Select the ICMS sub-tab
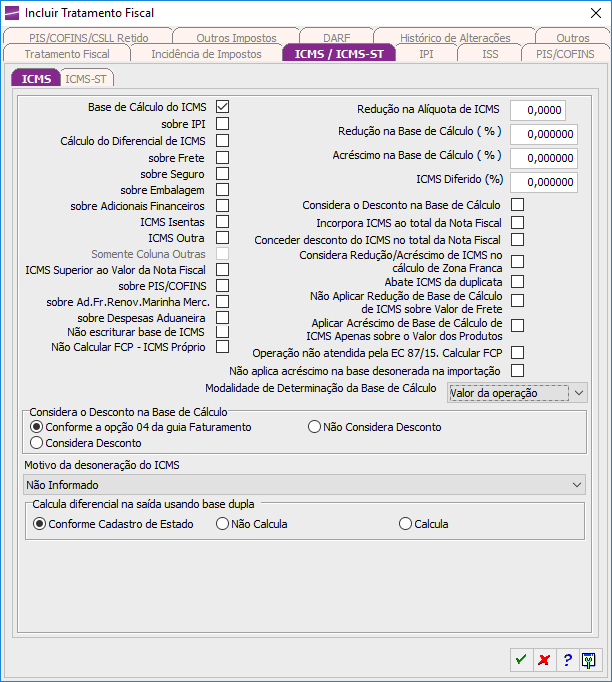Image resolution: width=612 pixels, height=682 pixels. (x=36, y=79)
